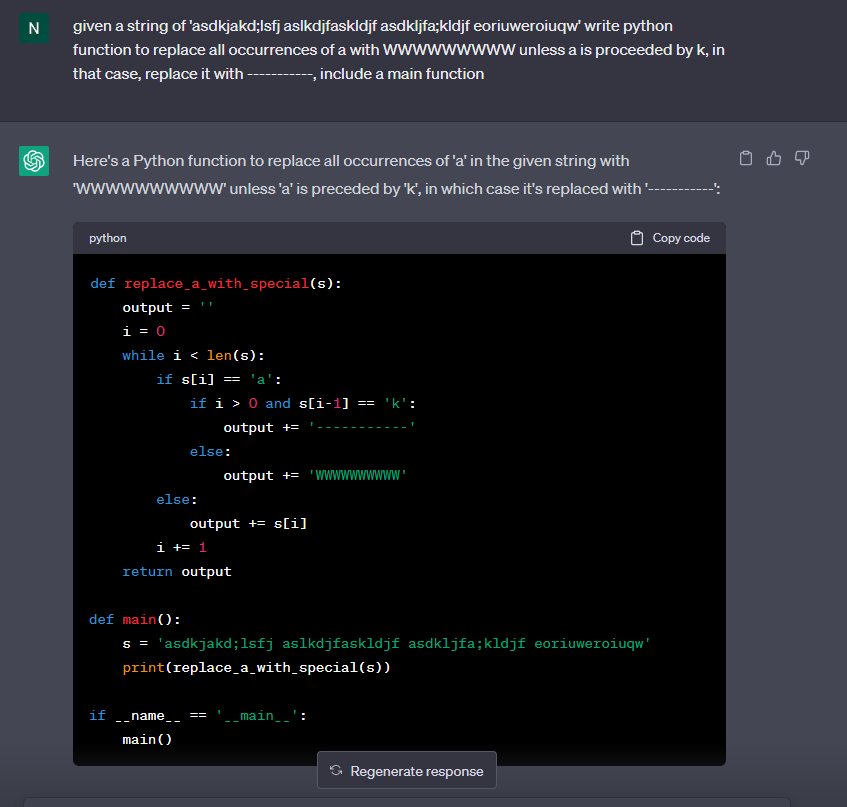Image resolution: width=847 pixels, height=807 pixels.
Task: Click the 'while i < len(s):' line
Action: (193, 355)
